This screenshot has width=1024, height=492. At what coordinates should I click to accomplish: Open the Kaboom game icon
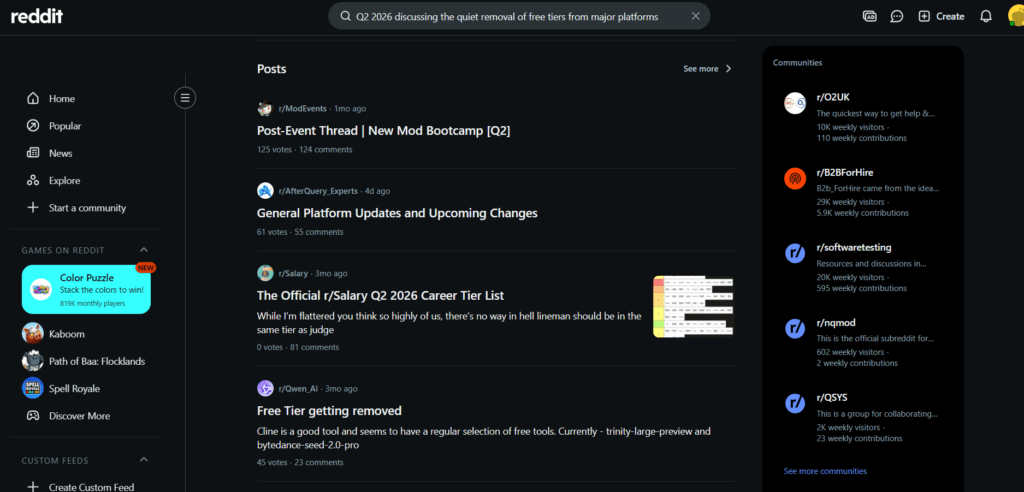pyautogui.click(x=33, y=334)
